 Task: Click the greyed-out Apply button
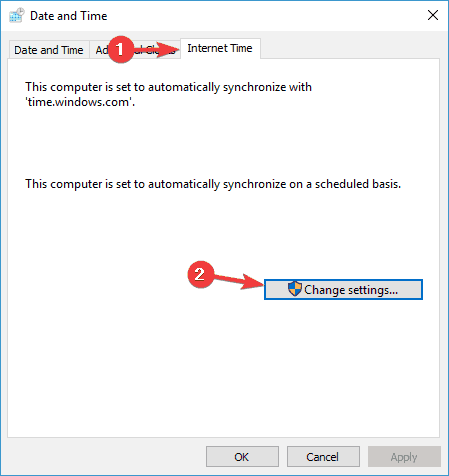[404, 457]
